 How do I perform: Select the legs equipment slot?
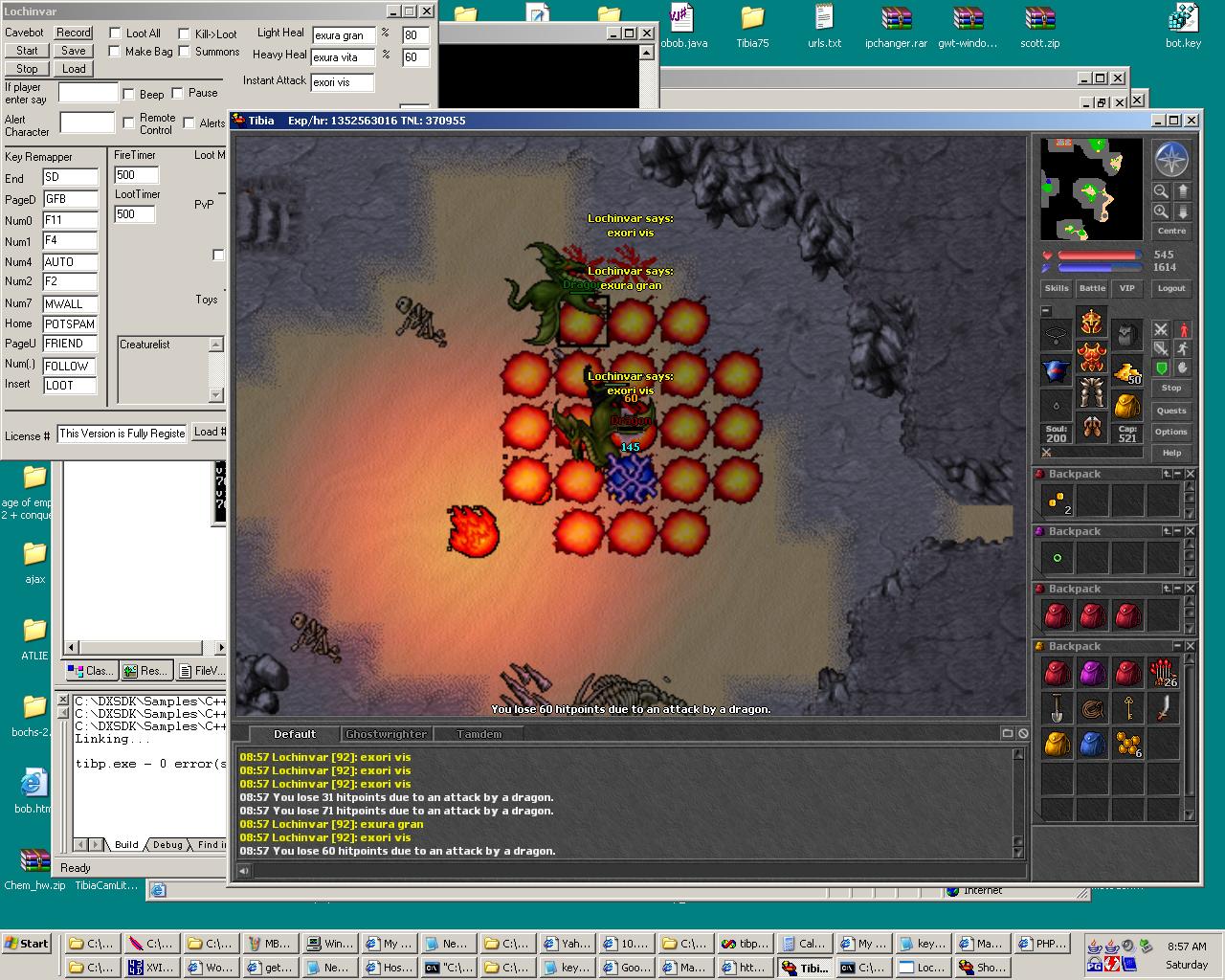(1092, 391)
